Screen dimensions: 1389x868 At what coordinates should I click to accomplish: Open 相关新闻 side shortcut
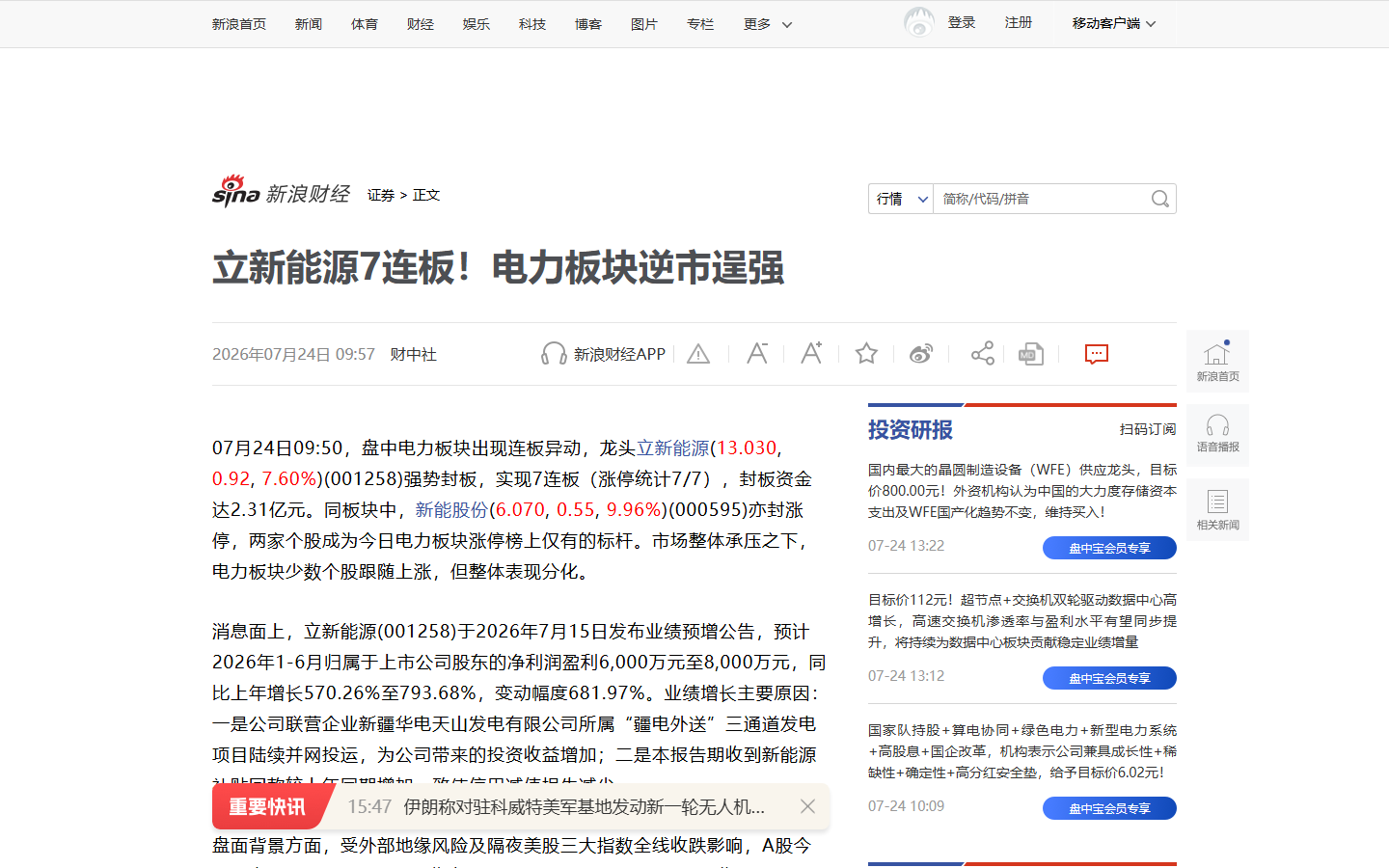(1217, 509)
